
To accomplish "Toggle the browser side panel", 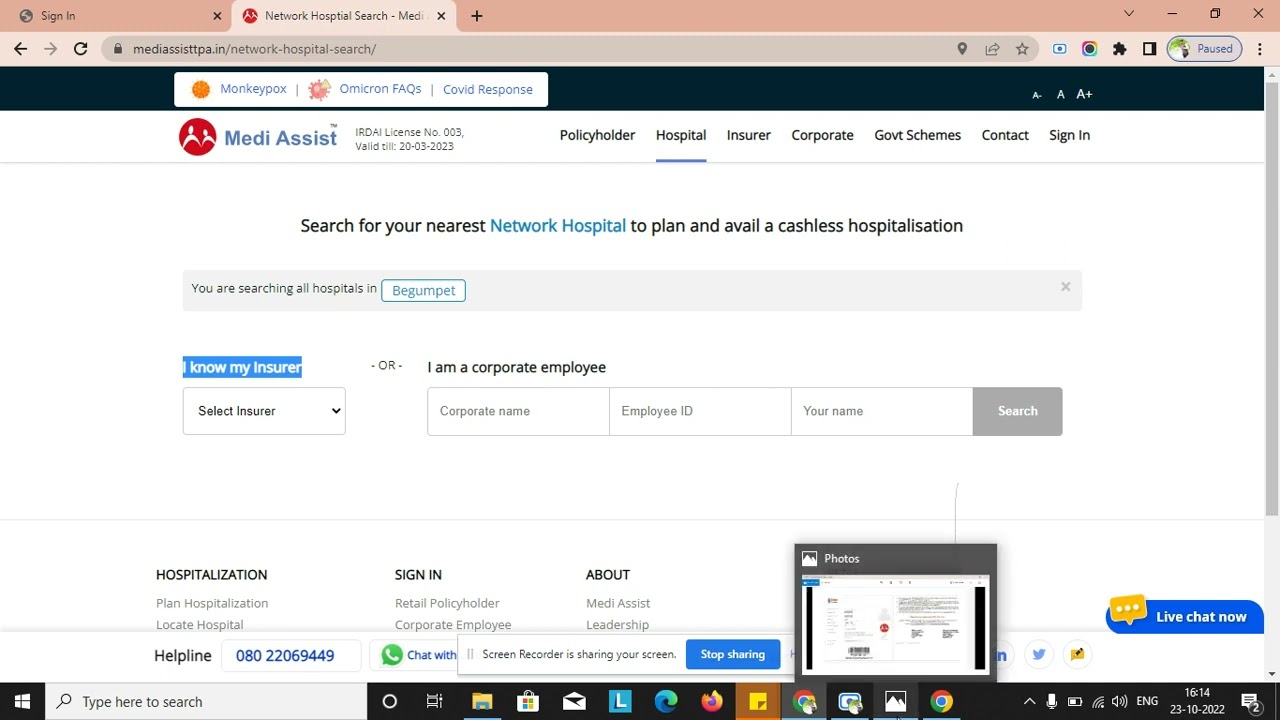I will point(1149,49).
